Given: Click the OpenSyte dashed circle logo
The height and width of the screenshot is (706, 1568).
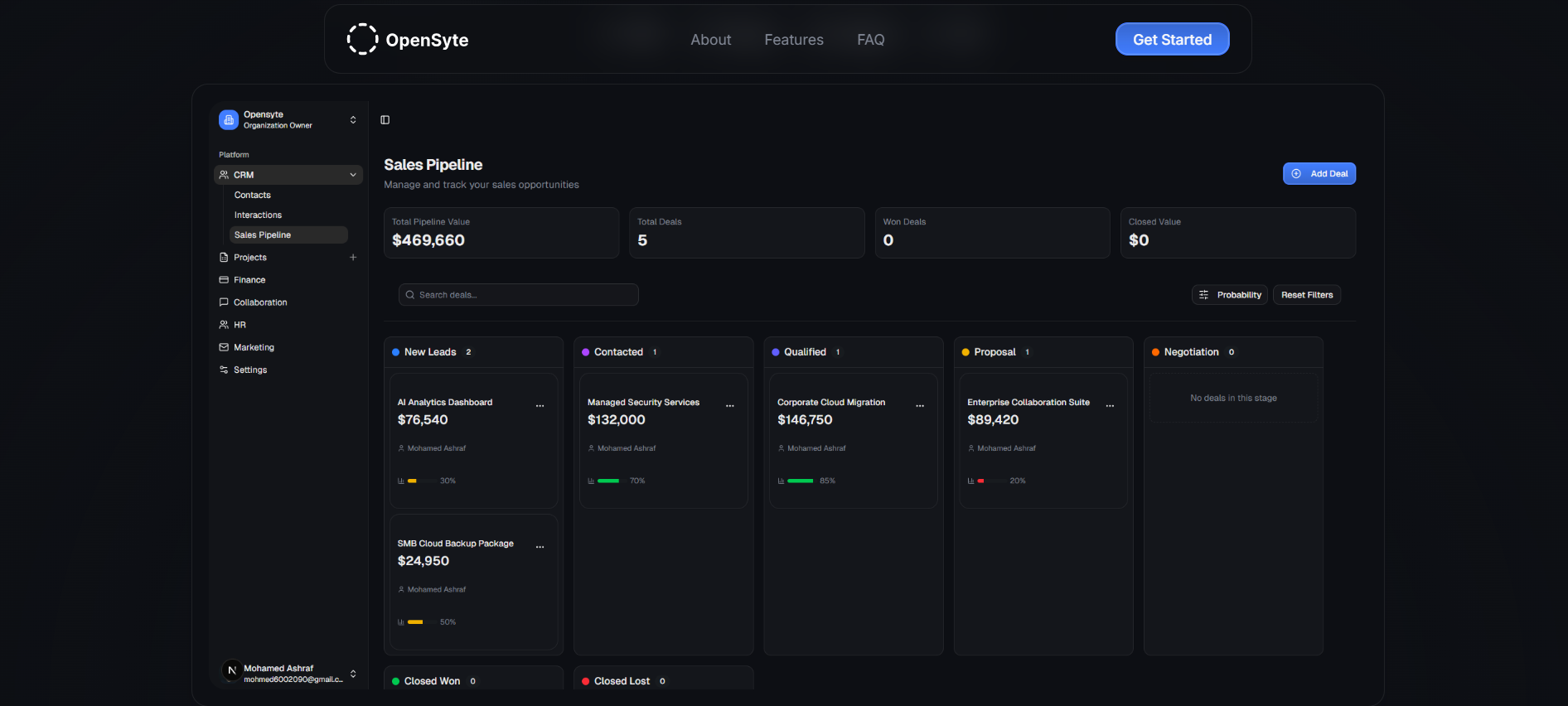Looking at the screenshot, I should [x=362, y=39].
